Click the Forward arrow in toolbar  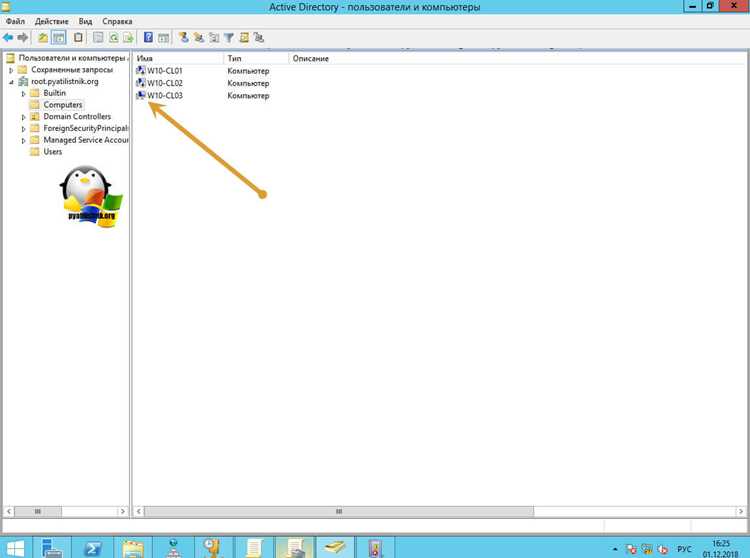(22, 38)
